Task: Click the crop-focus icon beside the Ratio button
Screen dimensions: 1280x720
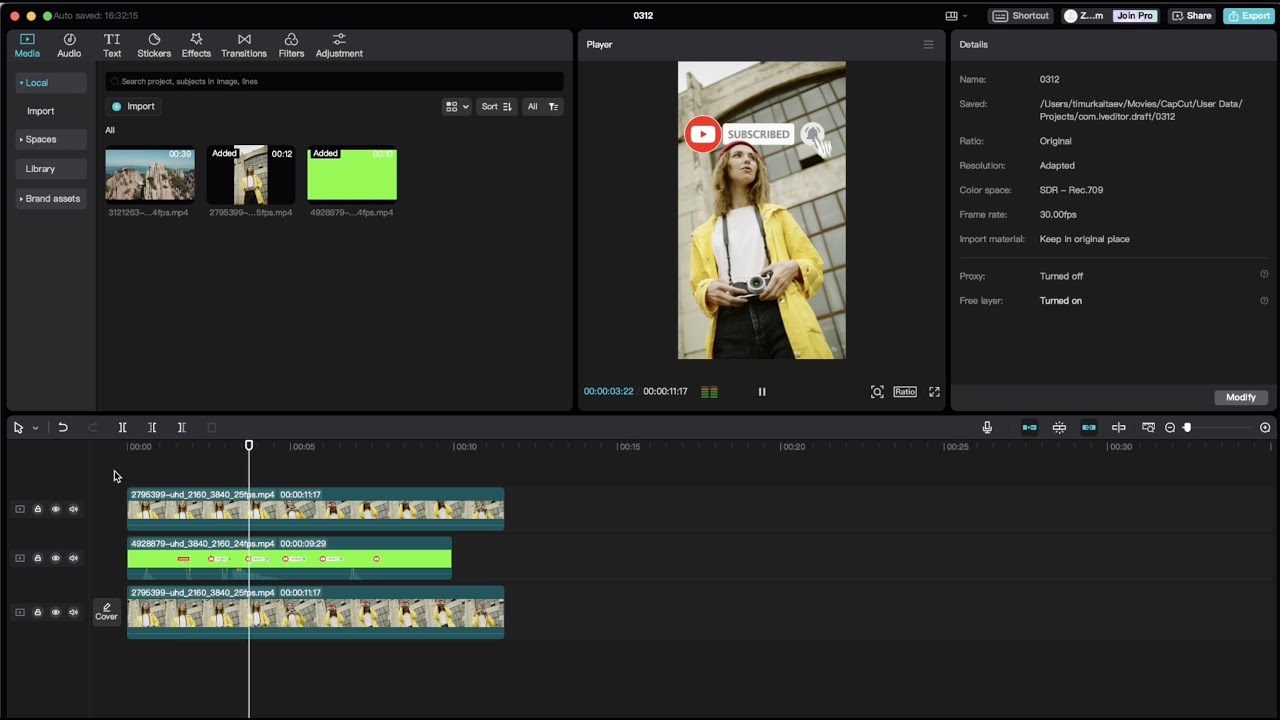Action: (x=877, y=392)
